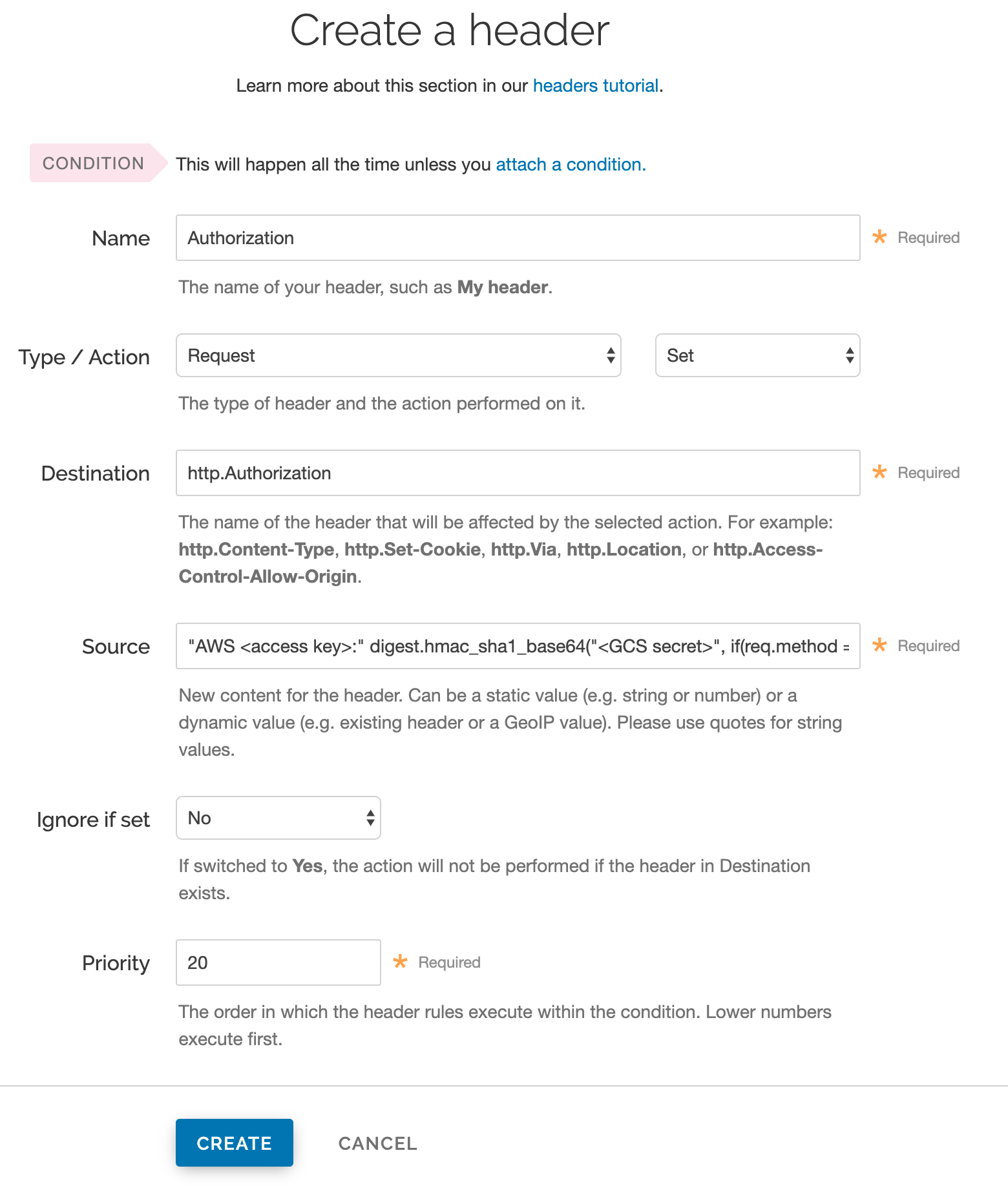Click the Required asterisk beside Source field
The image size is (1008, 1186).
pyautogui.click(x=879, y=646)
